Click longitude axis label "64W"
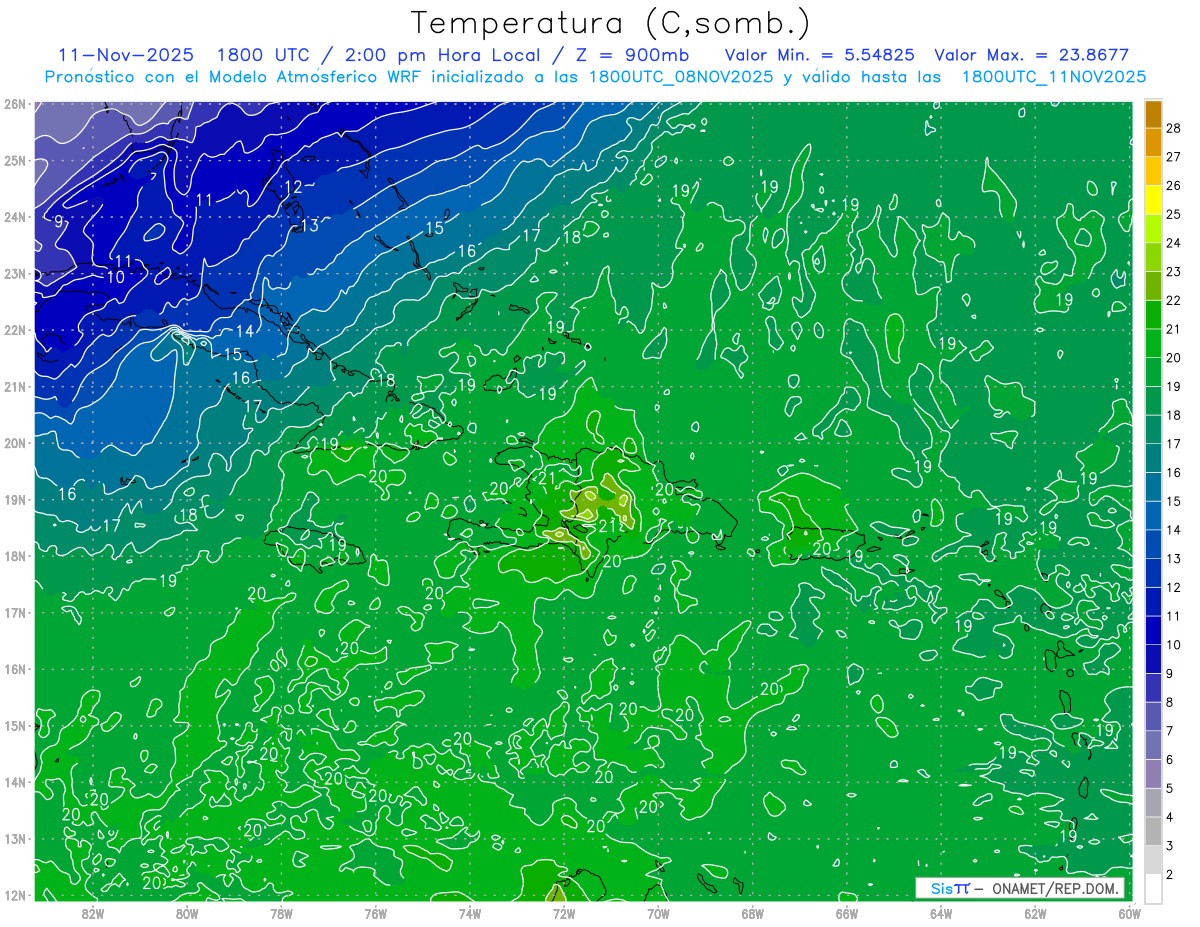Screen dimensions: 1200x927 (x=940, y=913)
